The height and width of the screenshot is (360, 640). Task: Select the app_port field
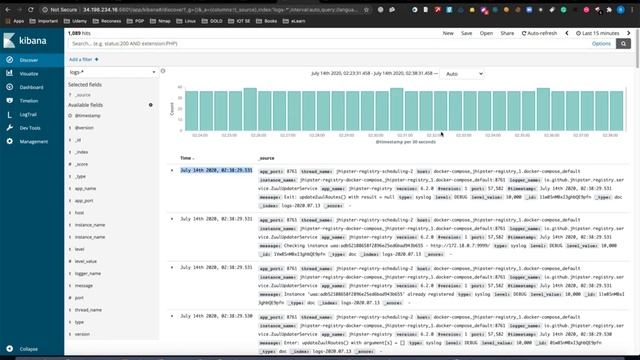[x=84, y=201]
